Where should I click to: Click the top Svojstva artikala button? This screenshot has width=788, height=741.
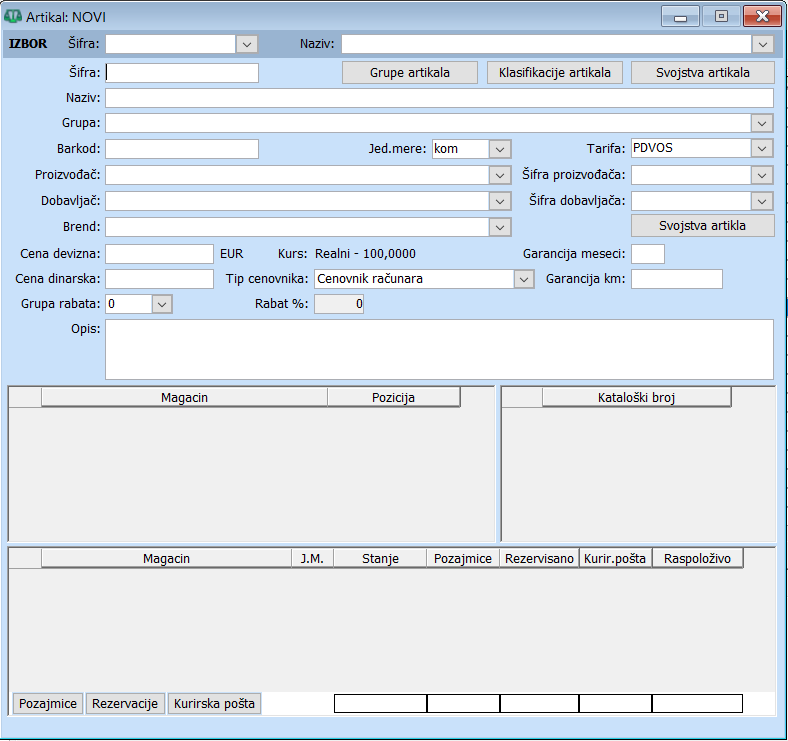[702, 73]
